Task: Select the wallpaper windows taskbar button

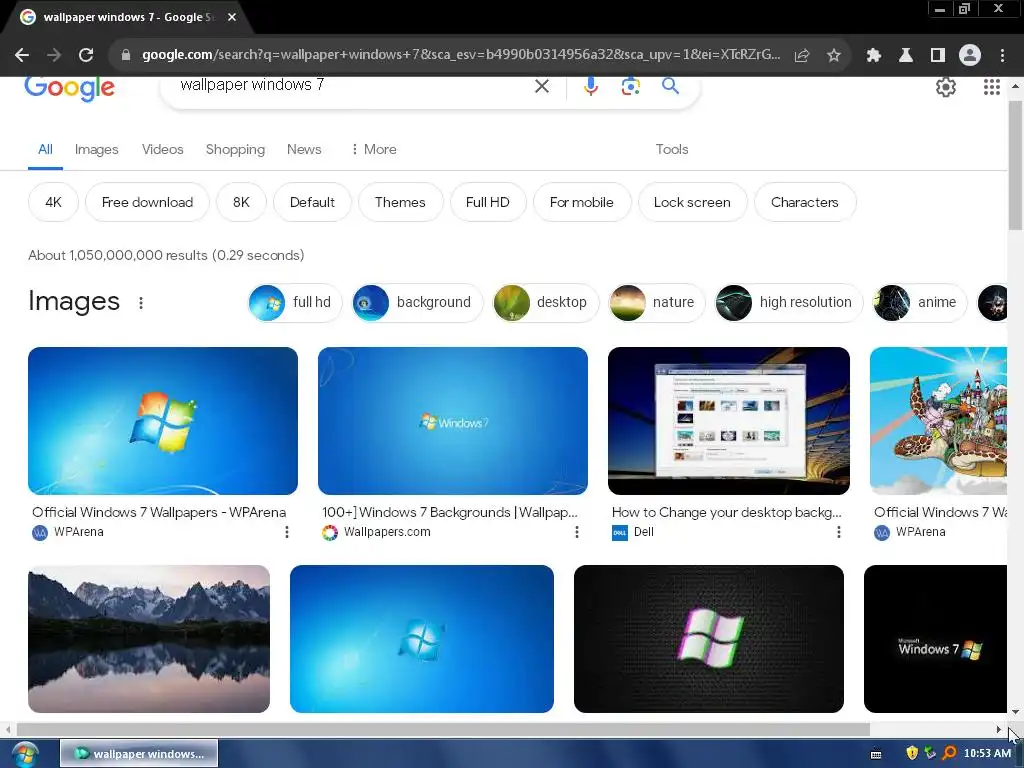Action: pos(139,754)
